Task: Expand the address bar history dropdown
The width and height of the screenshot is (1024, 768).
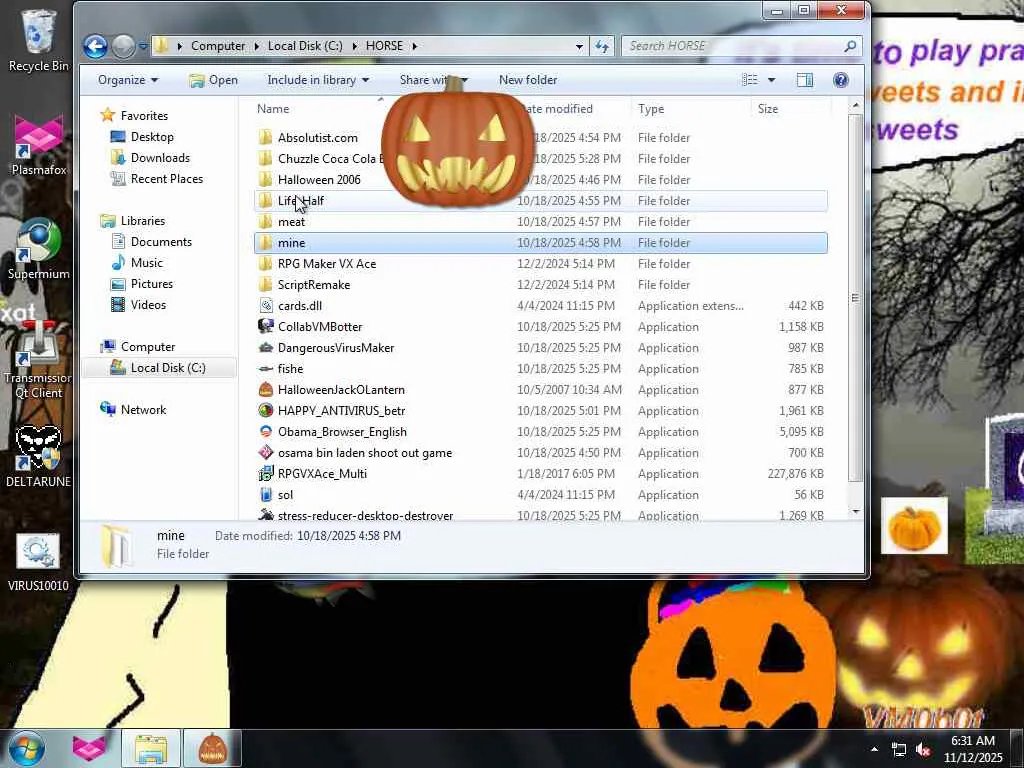Action: coord(579,46)
